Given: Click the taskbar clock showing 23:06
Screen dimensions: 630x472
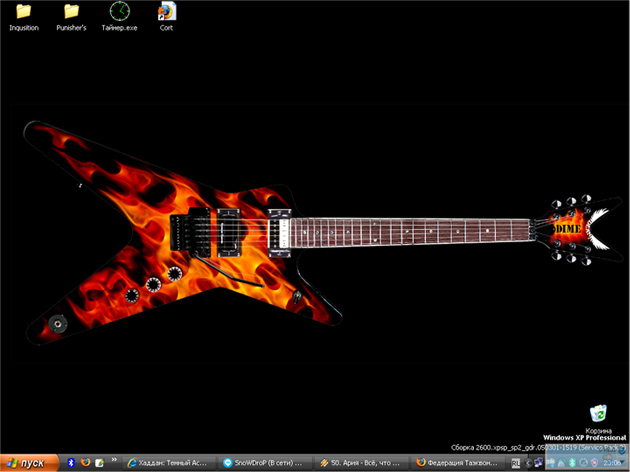Looking at the screenshot, I should pos(611,463).
